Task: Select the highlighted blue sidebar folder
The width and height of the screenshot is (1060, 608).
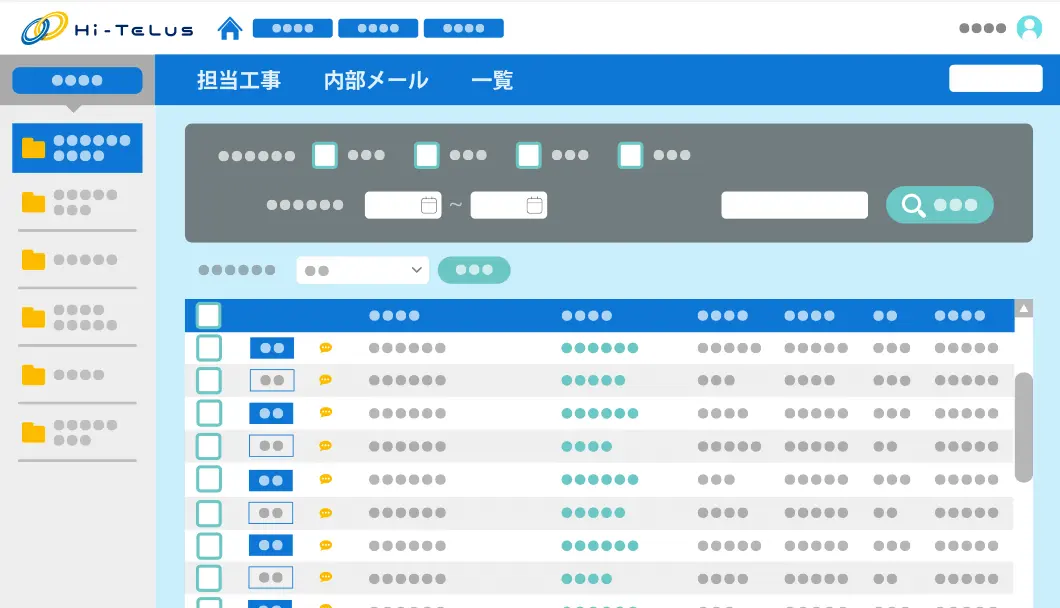Action: point(77,147)
